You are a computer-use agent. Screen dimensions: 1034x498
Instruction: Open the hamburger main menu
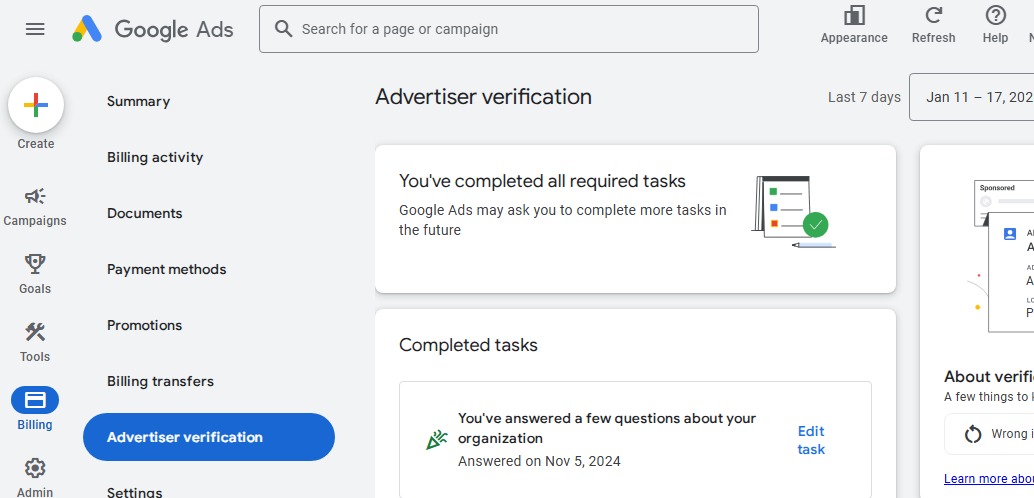(x=35, y=29)
